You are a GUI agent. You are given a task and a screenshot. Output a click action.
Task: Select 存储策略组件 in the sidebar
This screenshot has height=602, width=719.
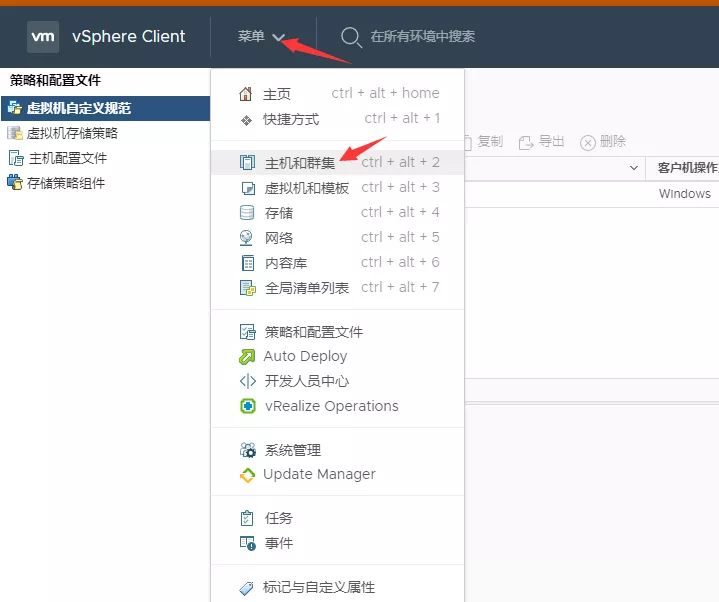[x=66, y=183]
